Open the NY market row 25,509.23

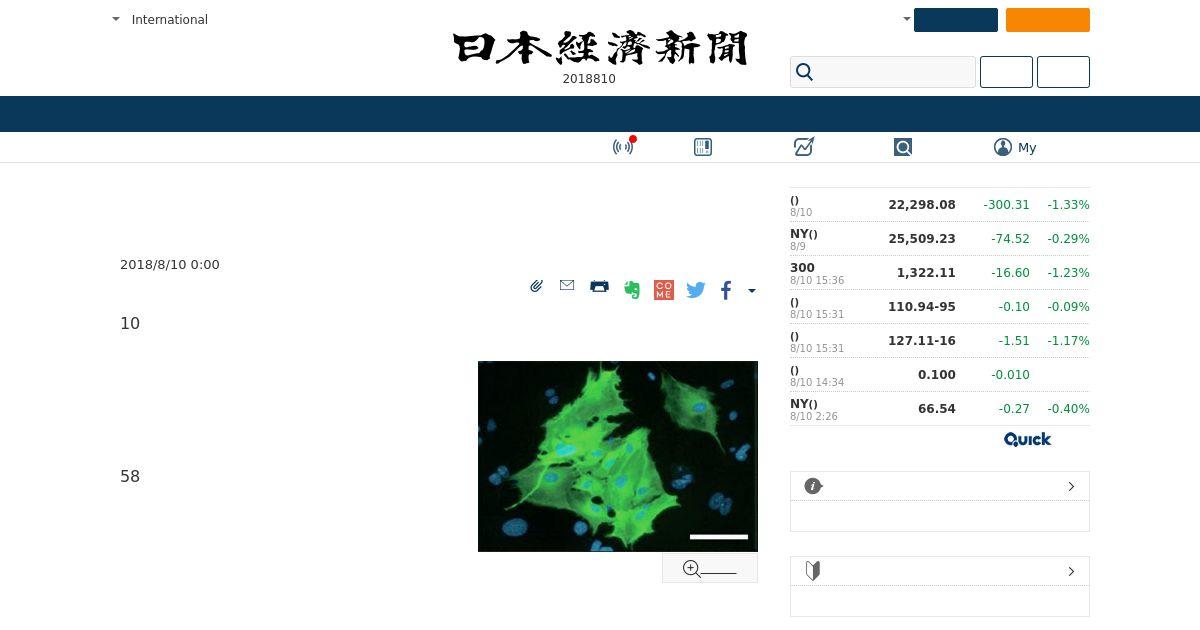(940, 239)
